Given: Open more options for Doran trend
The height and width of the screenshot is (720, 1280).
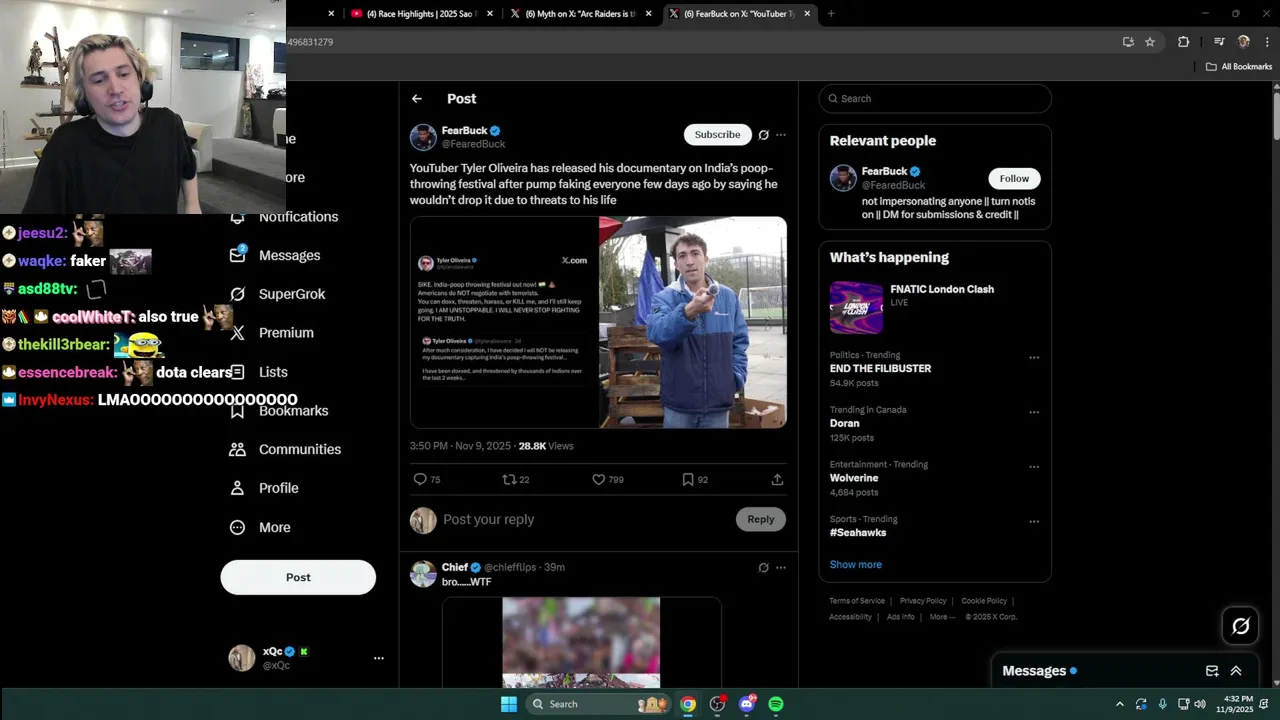Looking at the screenshot, I should (x=1034, y=412).
